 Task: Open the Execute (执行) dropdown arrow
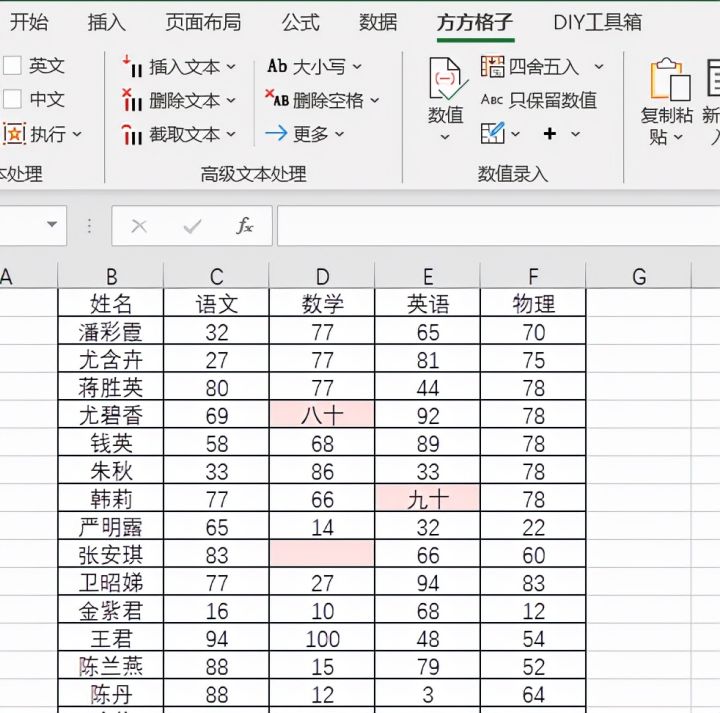click(x=77, y=135)
